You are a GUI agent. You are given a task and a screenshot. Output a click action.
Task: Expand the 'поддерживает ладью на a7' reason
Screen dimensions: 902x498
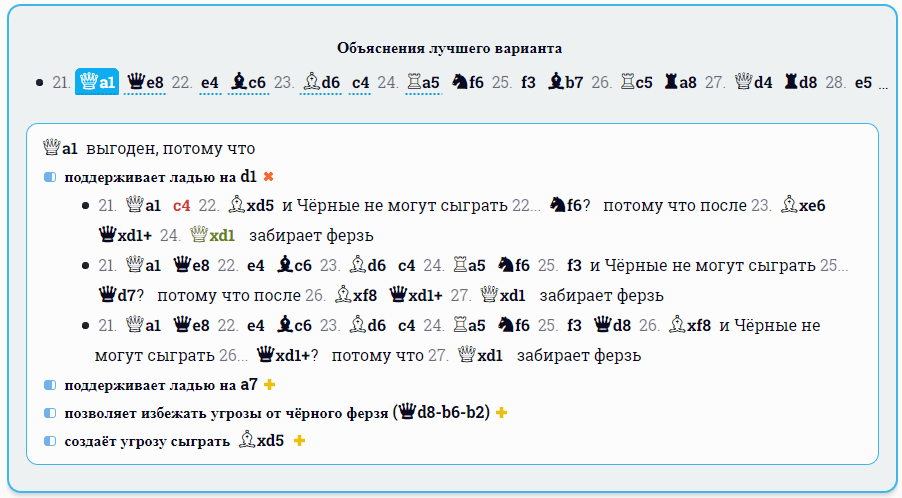pyautogui.click(x=269, y=385)
